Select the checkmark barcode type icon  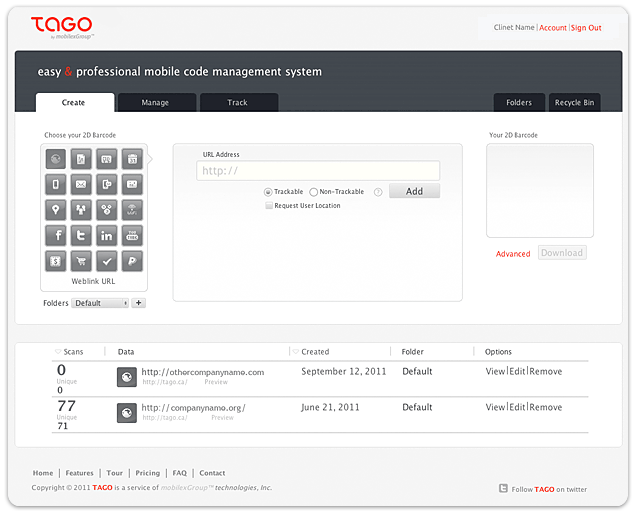[107, 261]
